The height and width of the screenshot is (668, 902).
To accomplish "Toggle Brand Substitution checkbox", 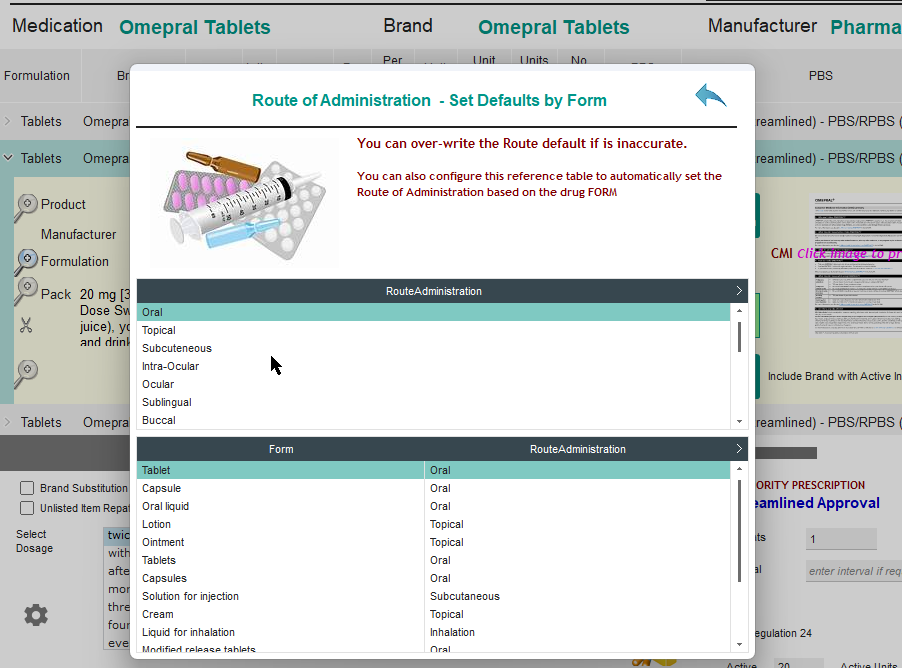I will [27, 488].
